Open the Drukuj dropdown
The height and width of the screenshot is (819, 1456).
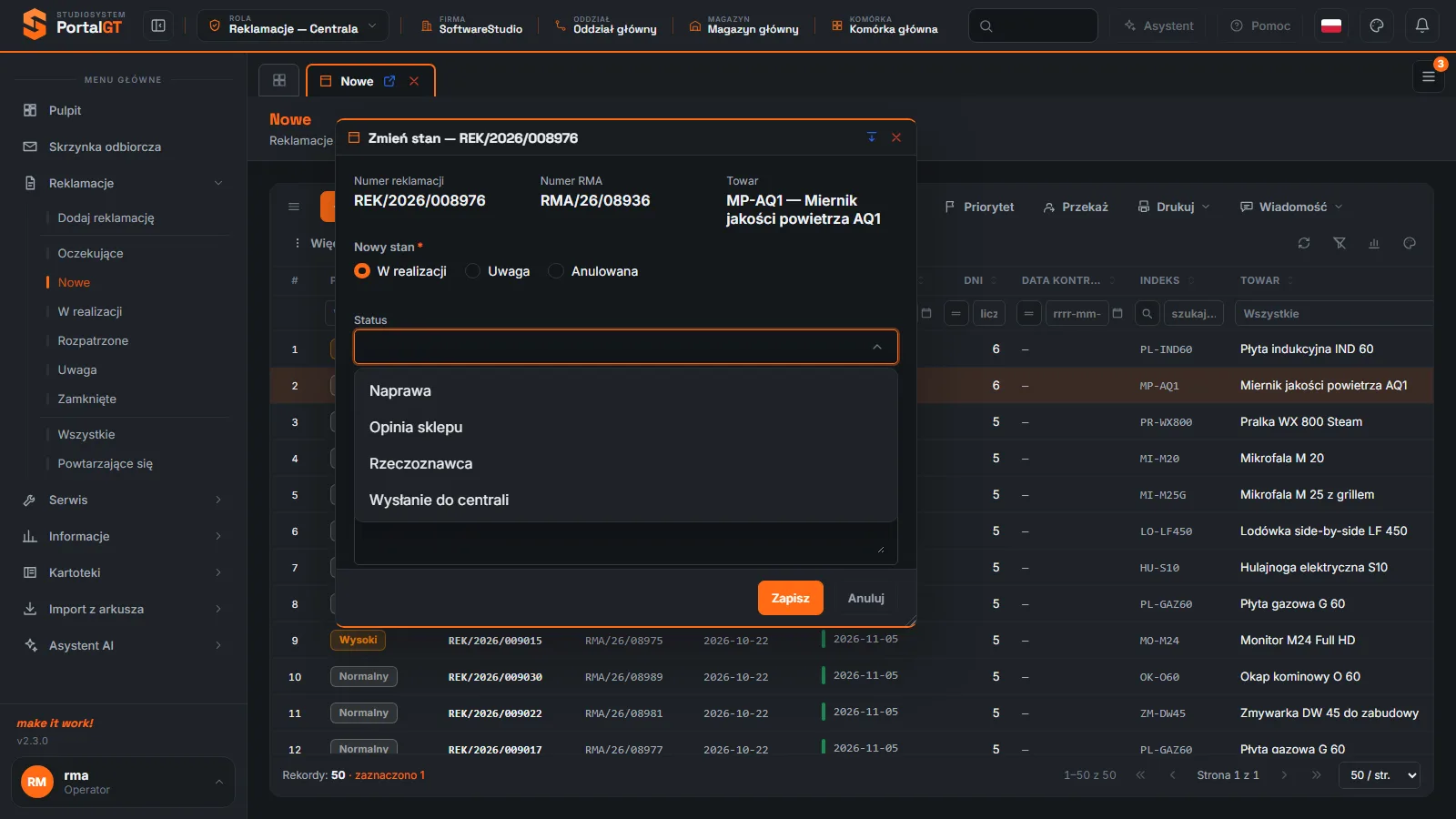(1174, 207)
